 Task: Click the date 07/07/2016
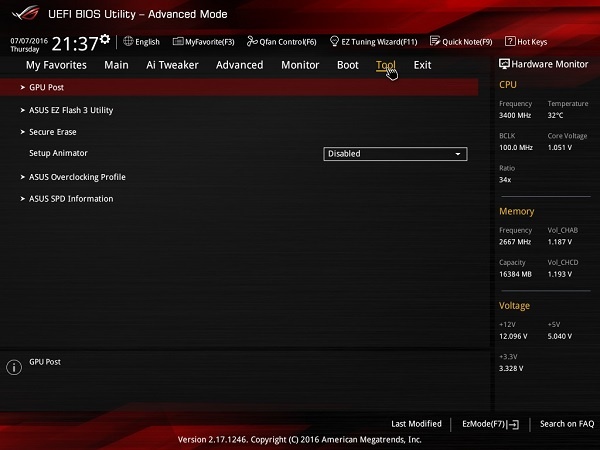click(29, 41)
